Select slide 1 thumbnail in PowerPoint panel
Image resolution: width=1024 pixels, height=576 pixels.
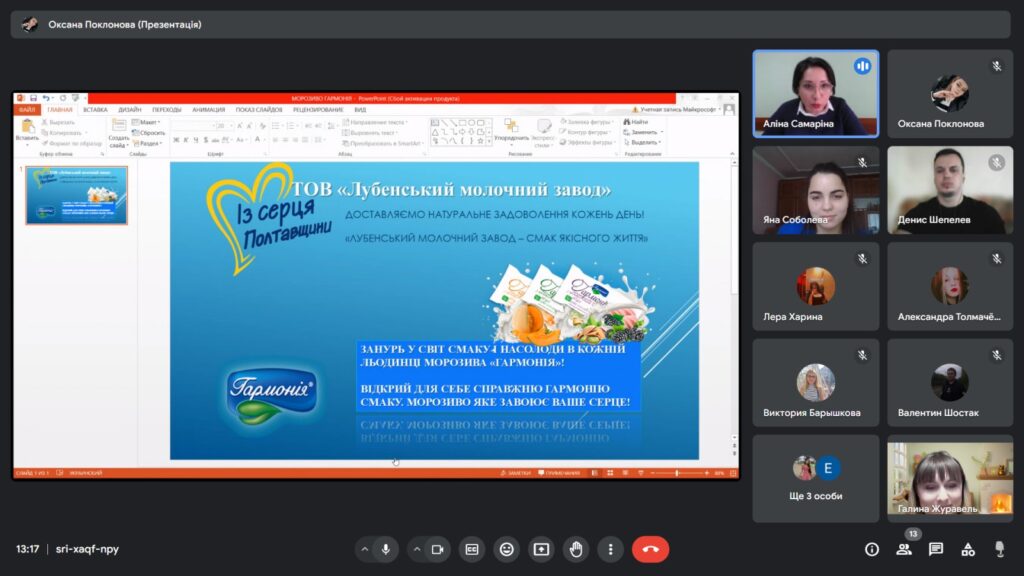(x=76, y=195)
